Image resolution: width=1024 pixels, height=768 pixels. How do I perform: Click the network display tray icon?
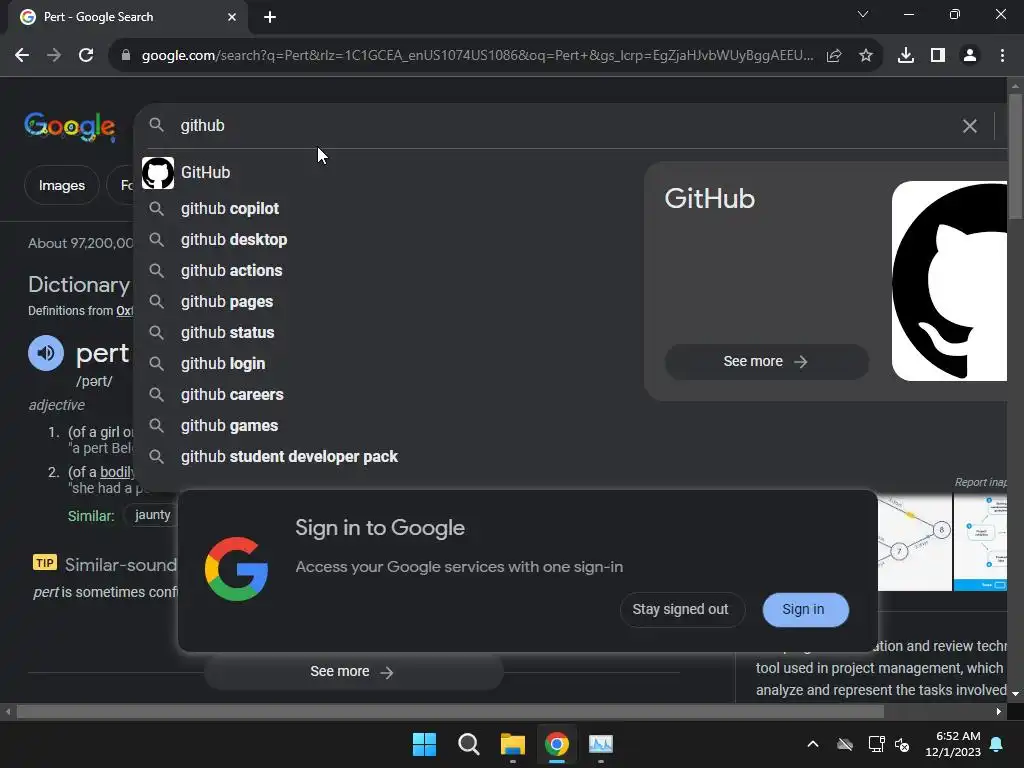(x=876, y=744)
